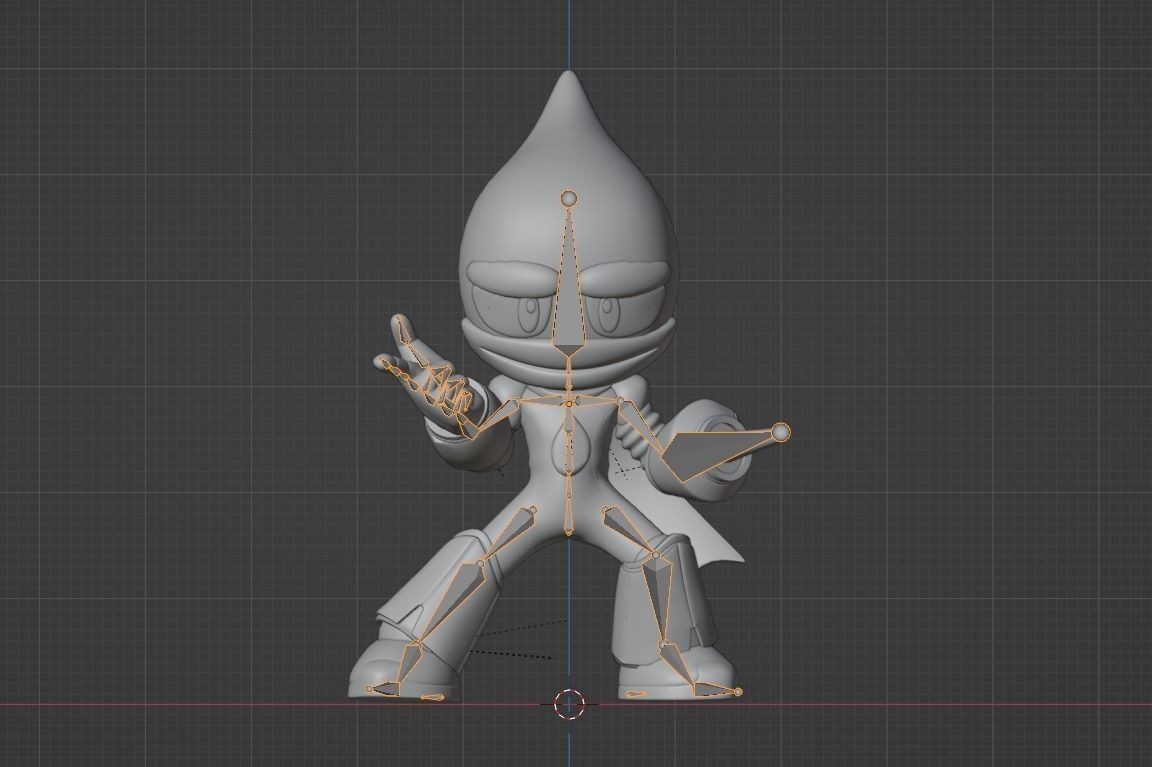This screenshot has height=767, width=1152.
Task: Click the sphere joint at the cannon bone's tip
Action: point(781,432)
